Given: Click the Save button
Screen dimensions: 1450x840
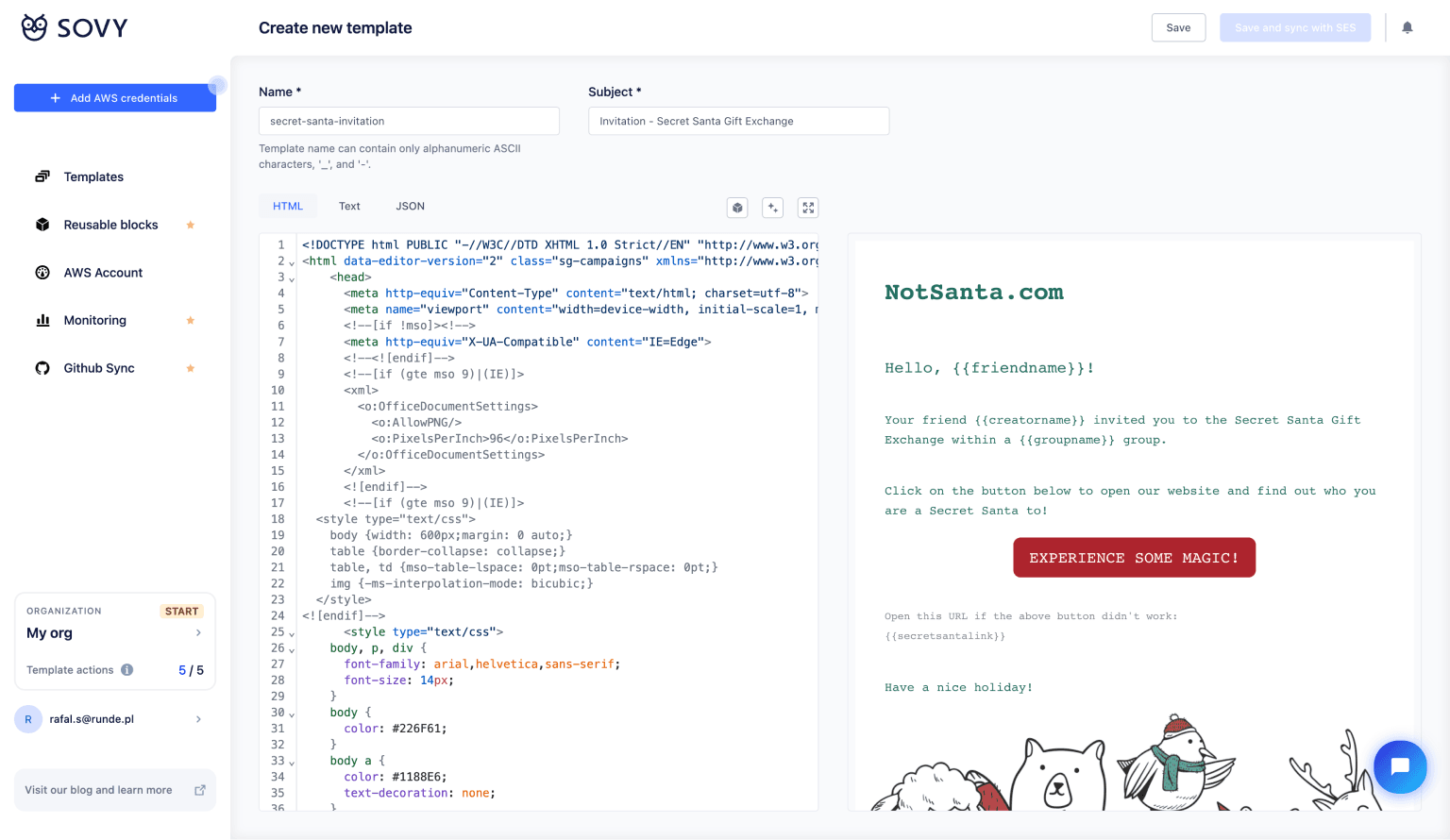Looking at the screenshot, I should 1178,28.
